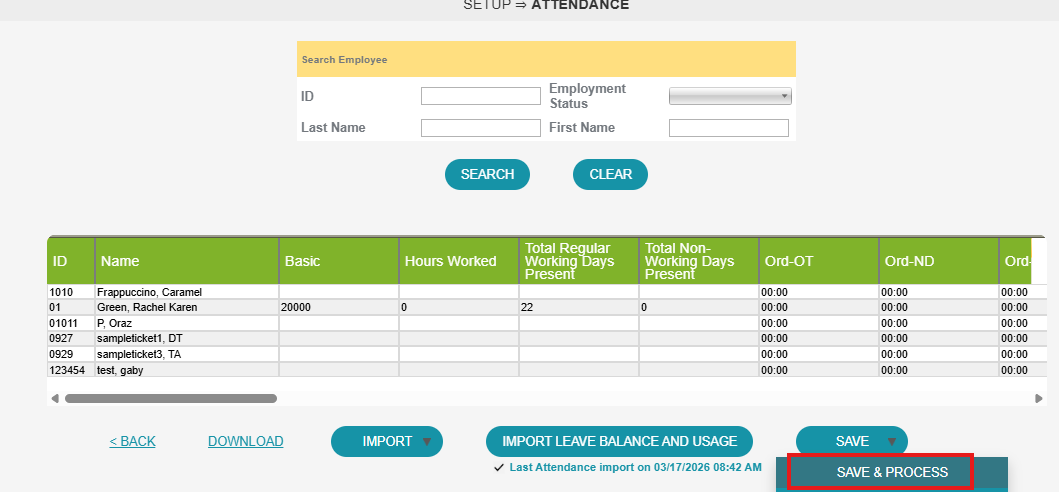Click the CLEAR button

pyautogui.click(x=610, y=174)
